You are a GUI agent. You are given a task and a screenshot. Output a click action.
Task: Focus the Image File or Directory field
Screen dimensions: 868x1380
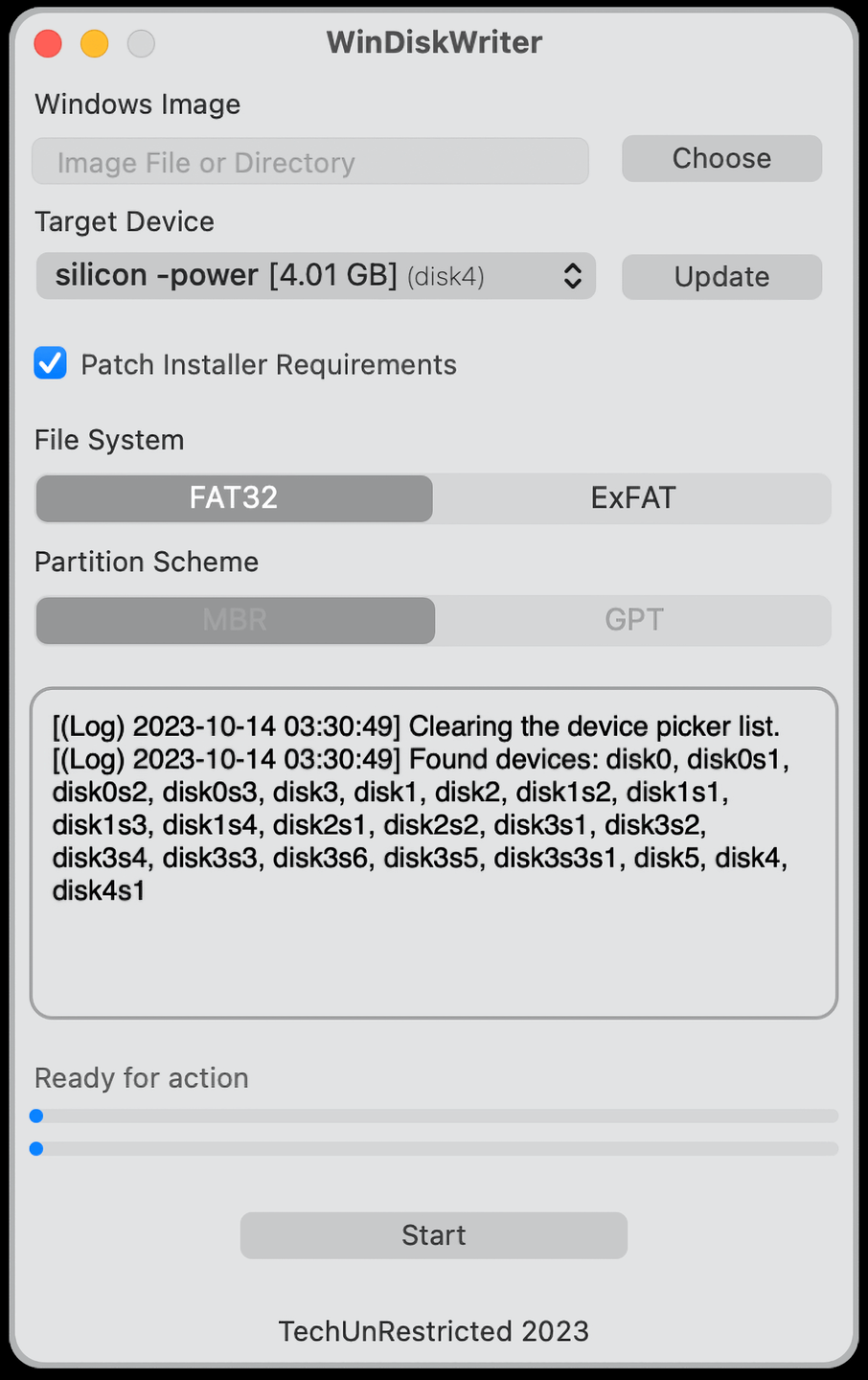tap(309, 162)
